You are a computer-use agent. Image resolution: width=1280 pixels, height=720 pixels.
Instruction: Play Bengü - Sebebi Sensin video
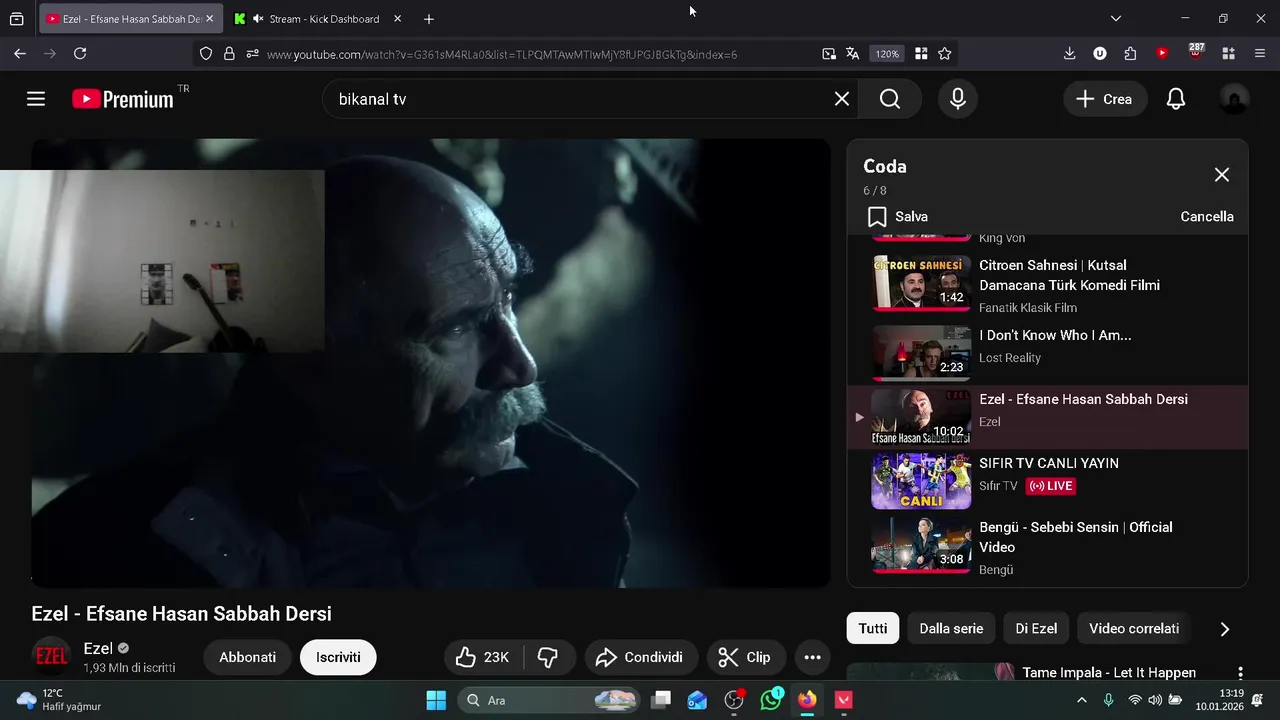(x=1047, y=546)
